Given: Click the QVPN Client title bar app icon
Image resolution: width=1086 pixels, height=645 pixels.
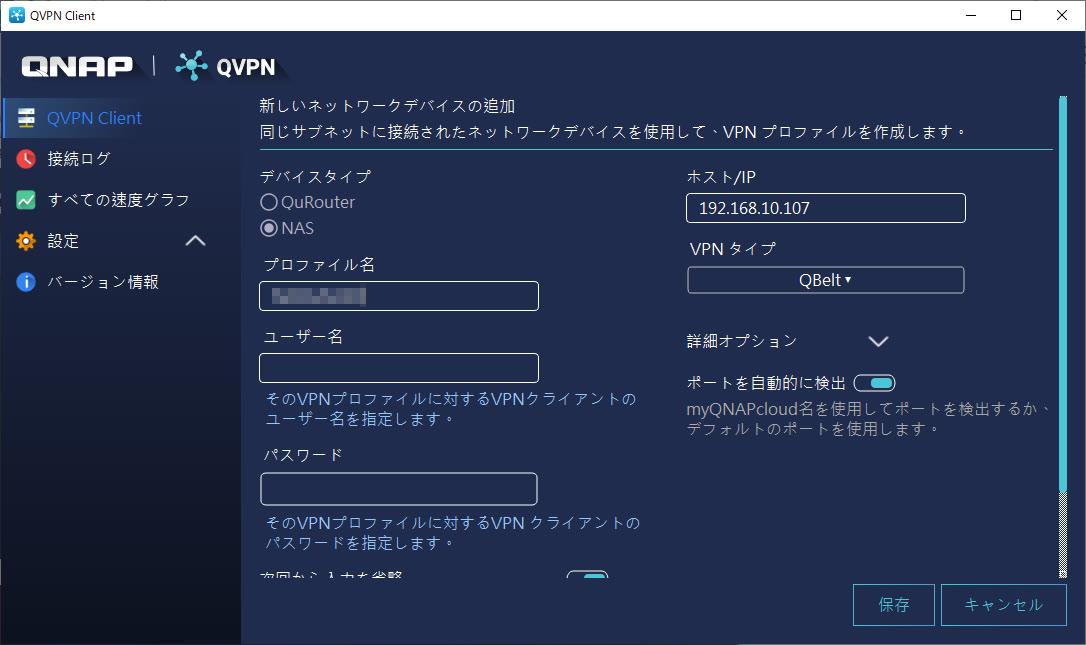Looking at the screenshot, I should click(15, 15).
